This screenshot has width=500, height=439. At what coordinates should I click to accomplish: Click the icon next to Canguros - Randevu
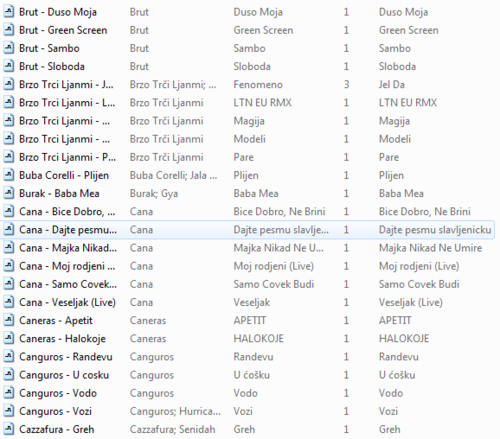(9, 357)
